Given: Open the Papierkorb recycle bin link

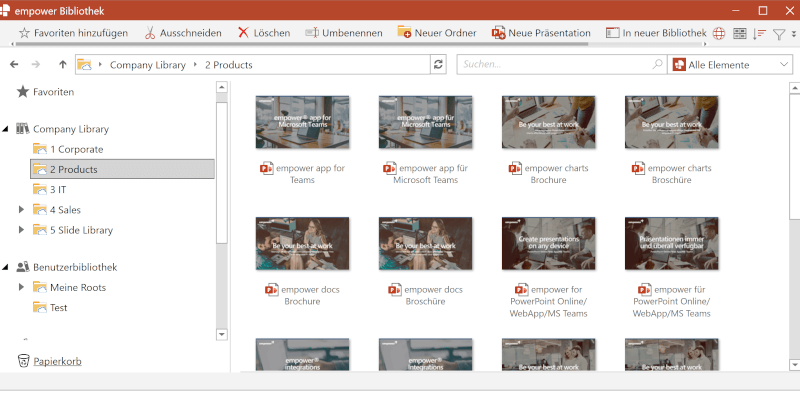Looking at the screenshot, I should point(58,361).
